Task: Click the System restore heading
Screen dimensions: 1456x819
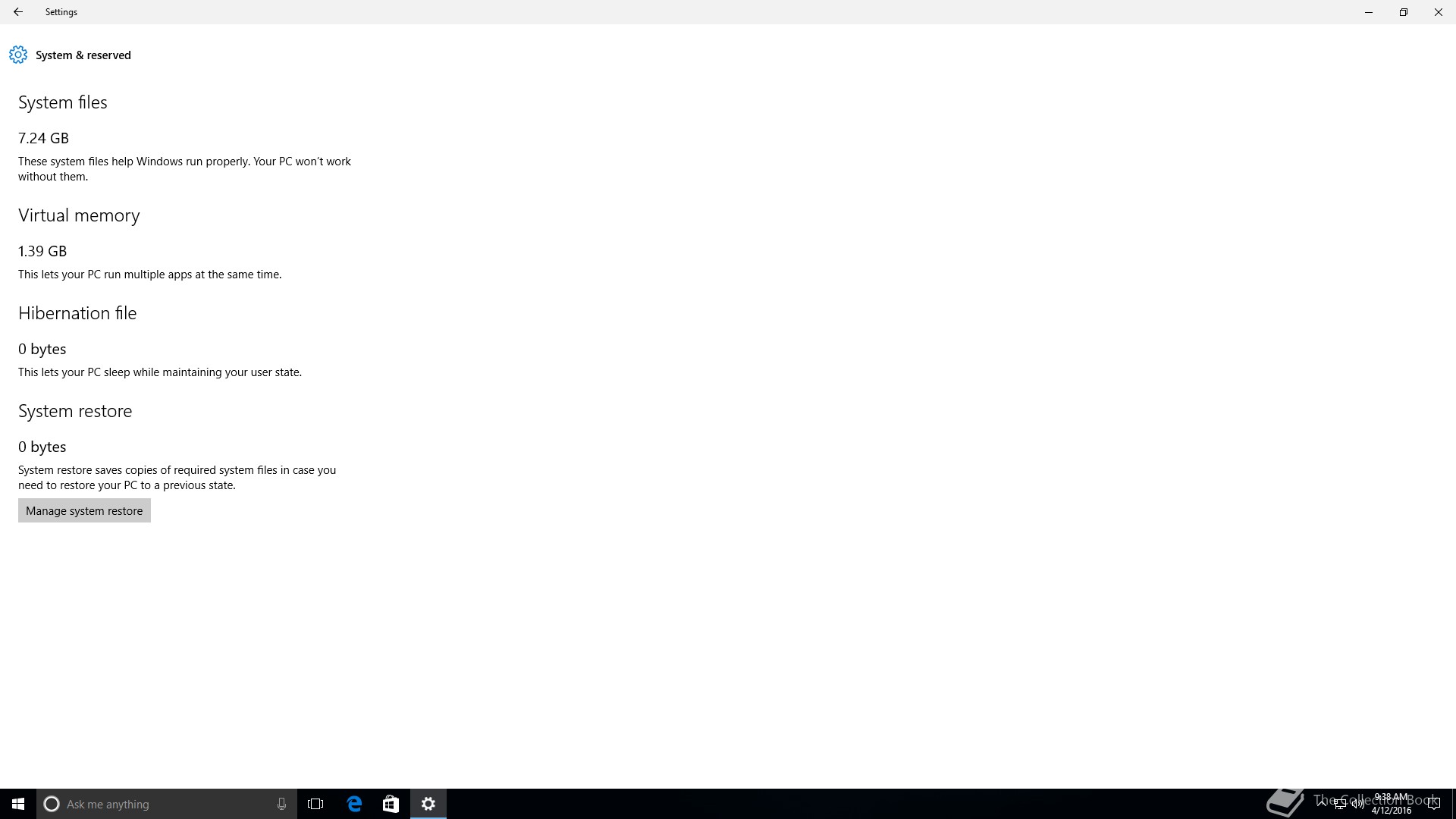Action: point(75,411)
